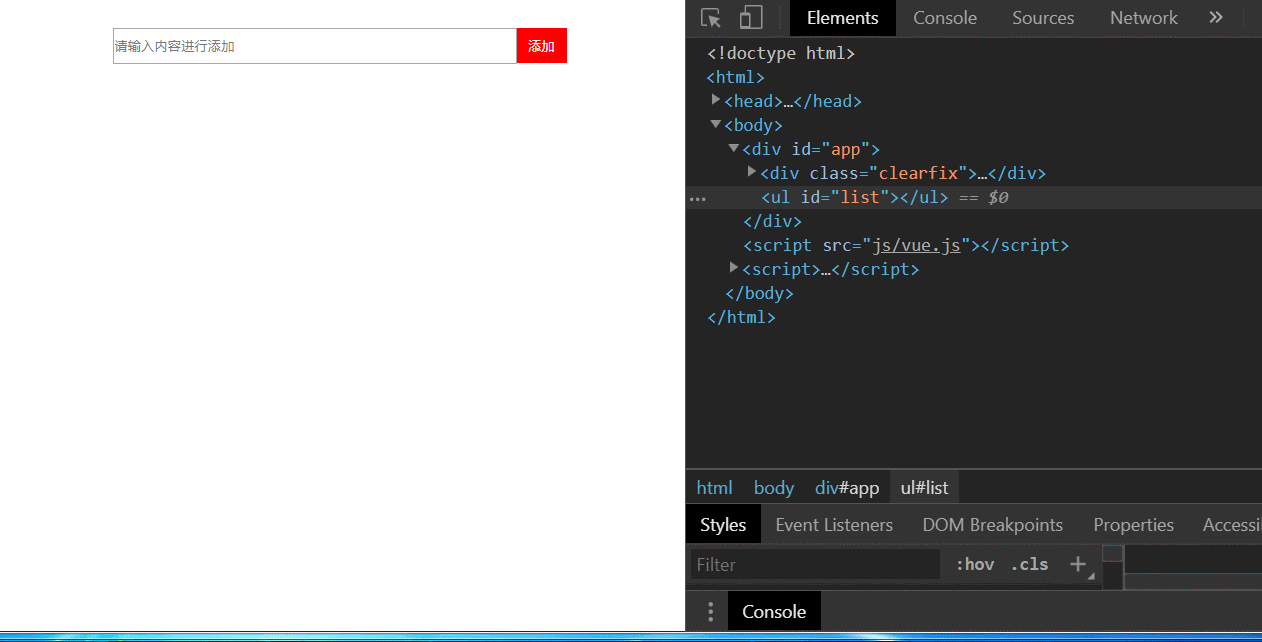Select the script src vue.js row
1262x642 pixels.
(x=906, y=245)
